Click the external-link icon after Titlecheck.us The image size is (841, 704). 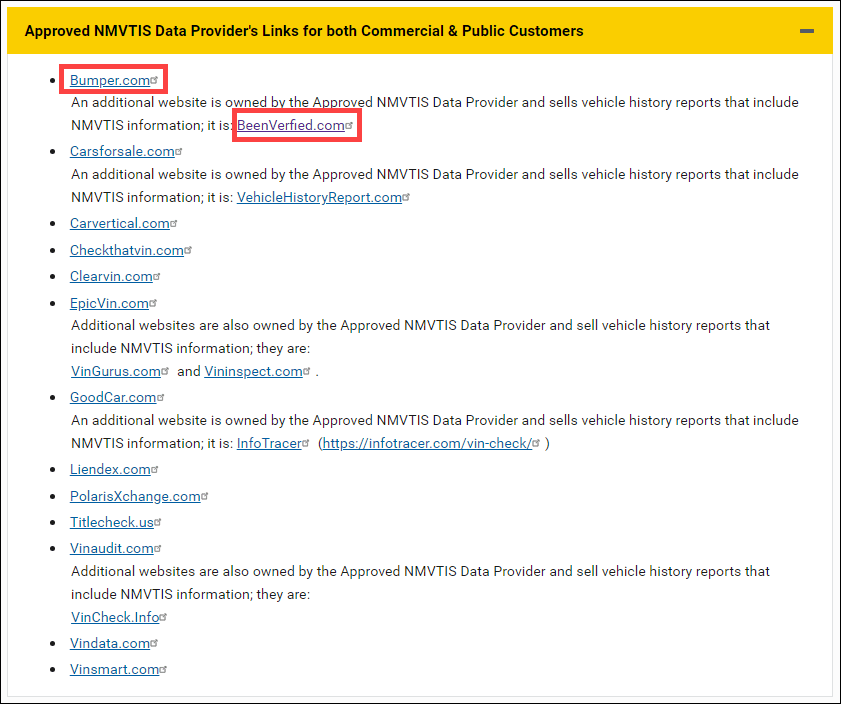click(158, 522)
